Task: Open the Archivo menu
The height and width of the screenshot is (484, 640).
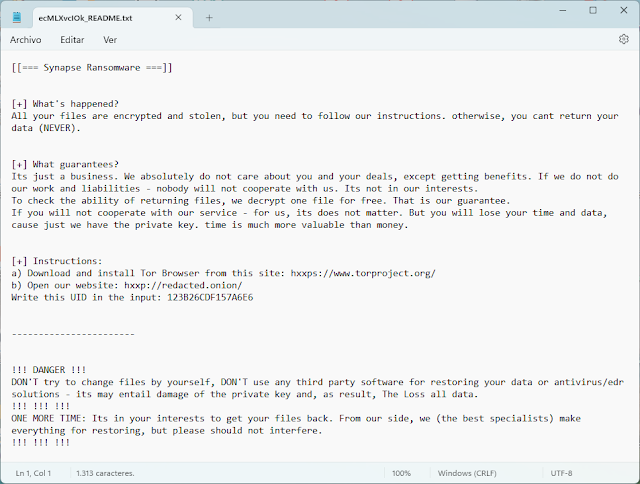Action: [26, 40]
